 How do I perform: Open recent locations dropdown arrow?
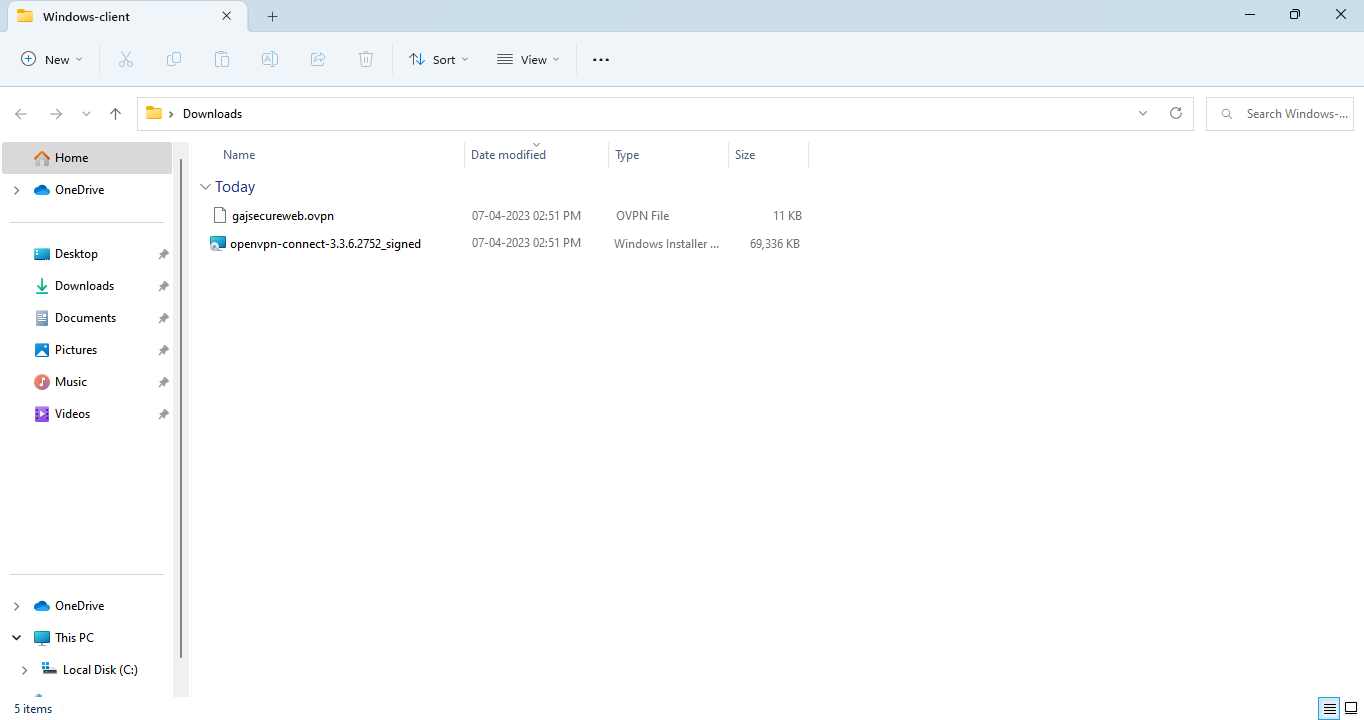[86, 114]
